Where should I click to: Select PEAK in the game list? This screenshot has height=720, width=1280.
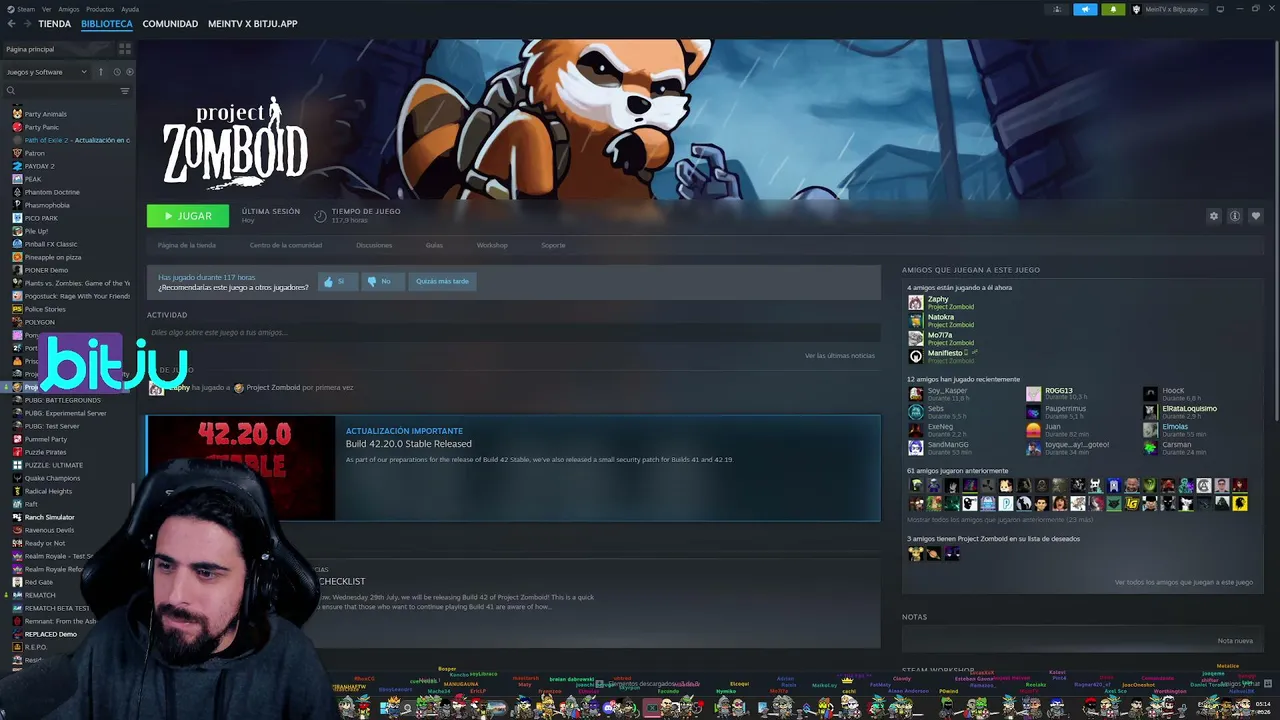click(x=33, y=179)
